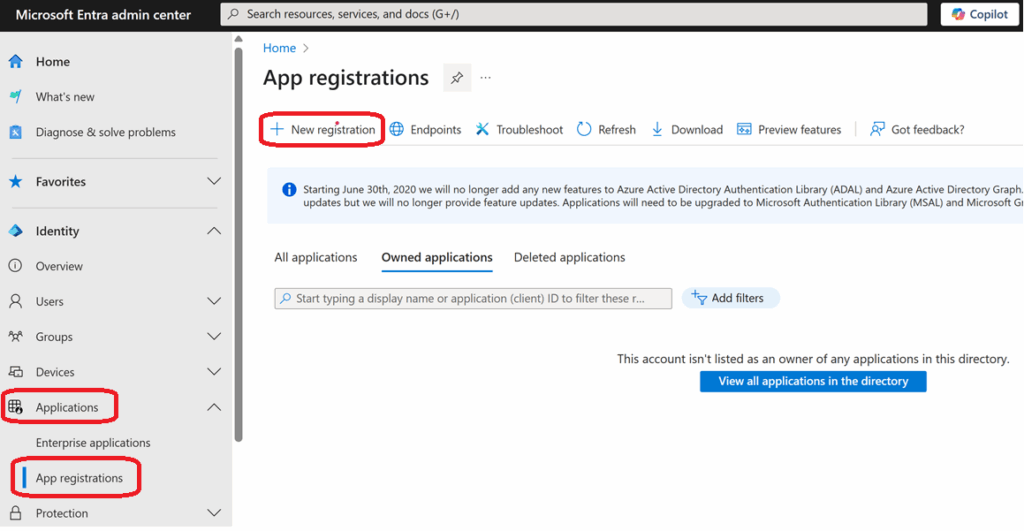Collapse the Identity section chevron

214,231
